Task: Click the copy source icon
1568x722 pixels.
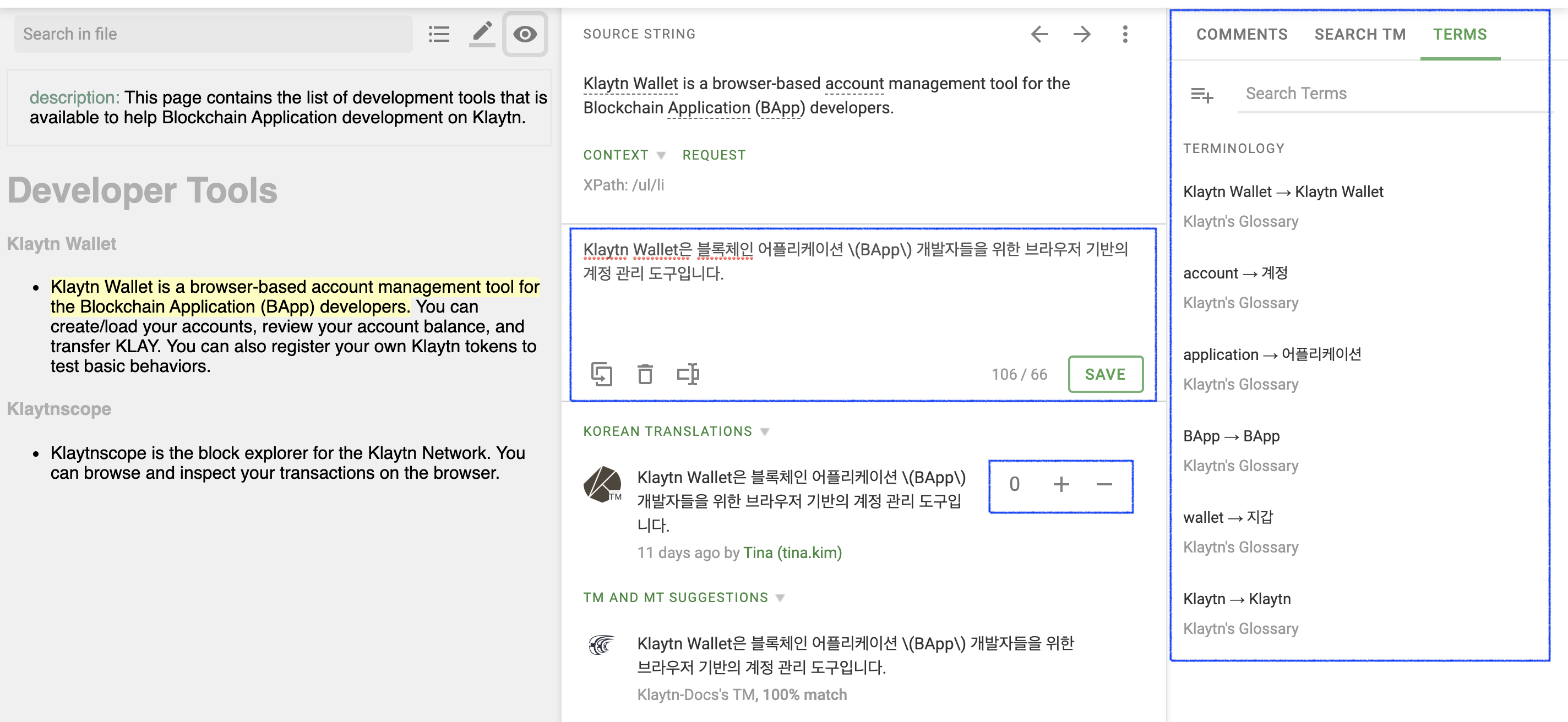Action: [x=601, y=374]
